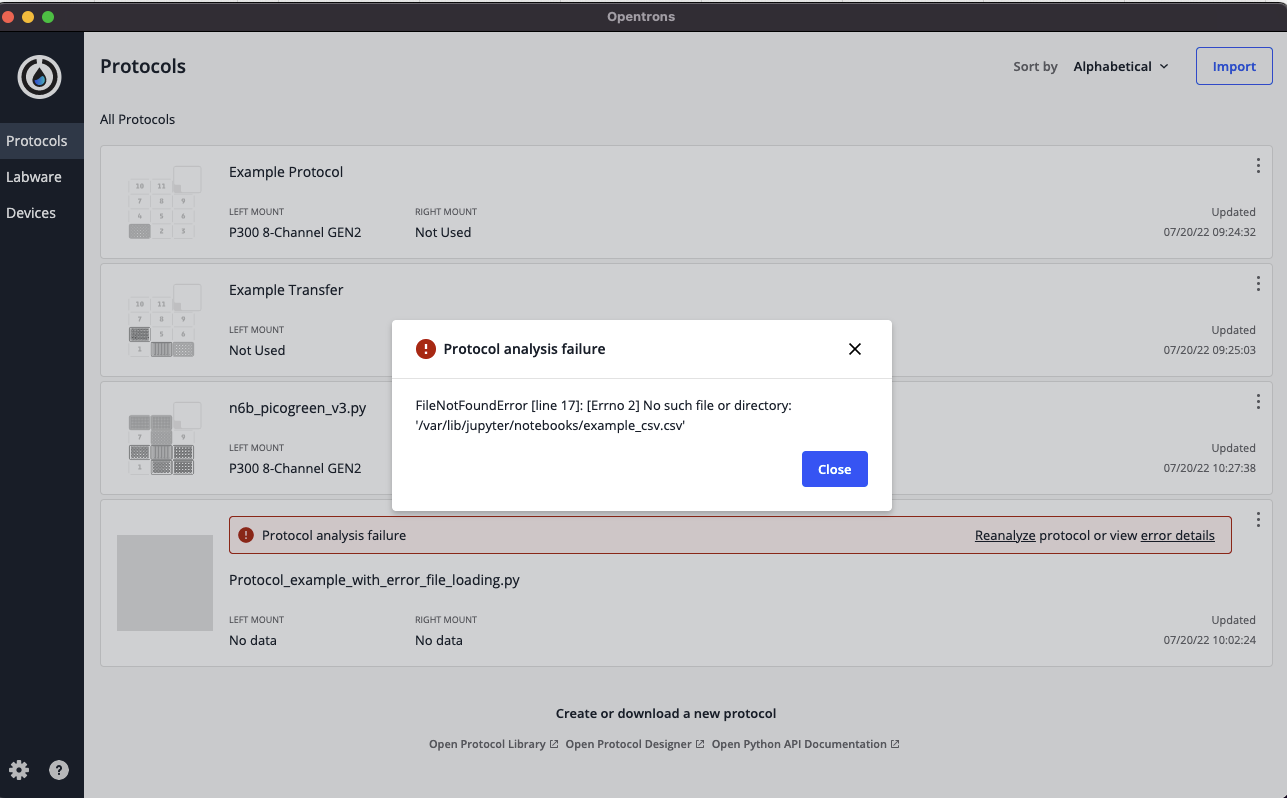Click the help question mark icon

pos(58,770)
